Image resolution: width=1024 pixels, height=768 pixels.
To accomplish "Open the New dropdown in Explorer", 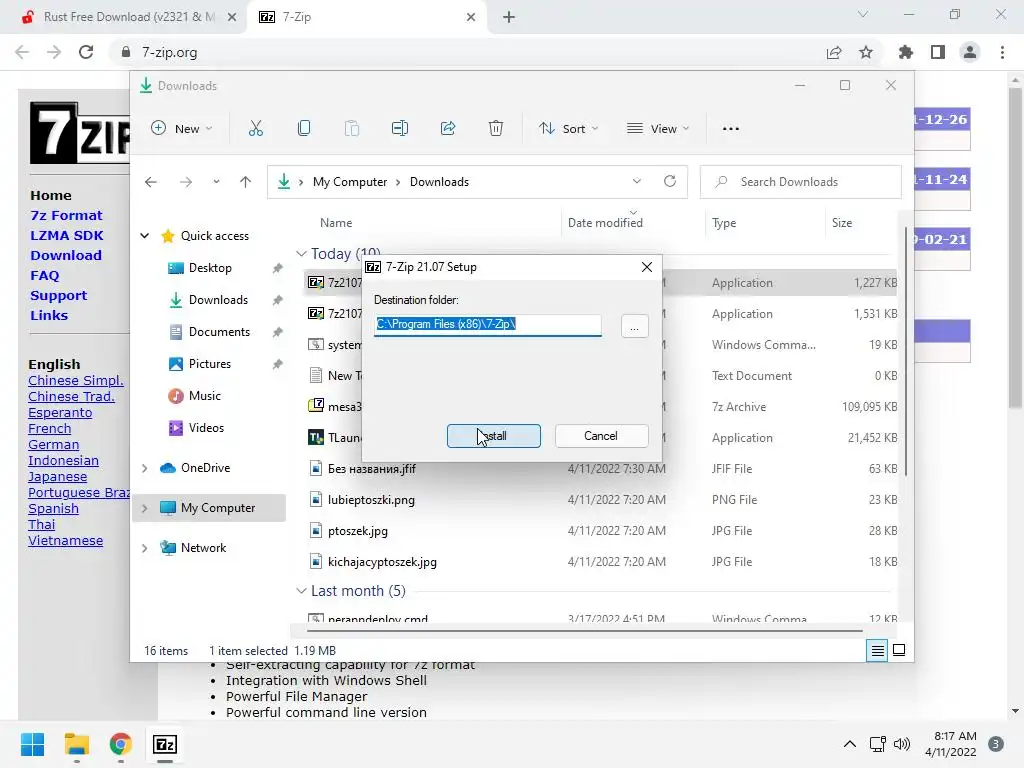I will pyautogui.click(x=182, y=129).
